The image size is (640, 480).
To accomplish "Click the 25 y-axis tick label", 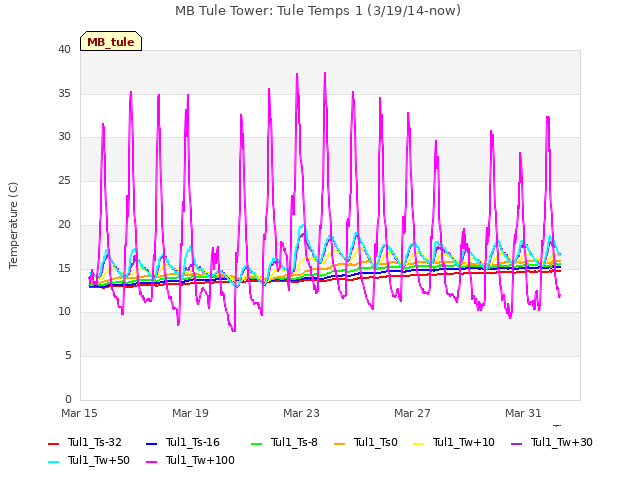I will point(64,180).
